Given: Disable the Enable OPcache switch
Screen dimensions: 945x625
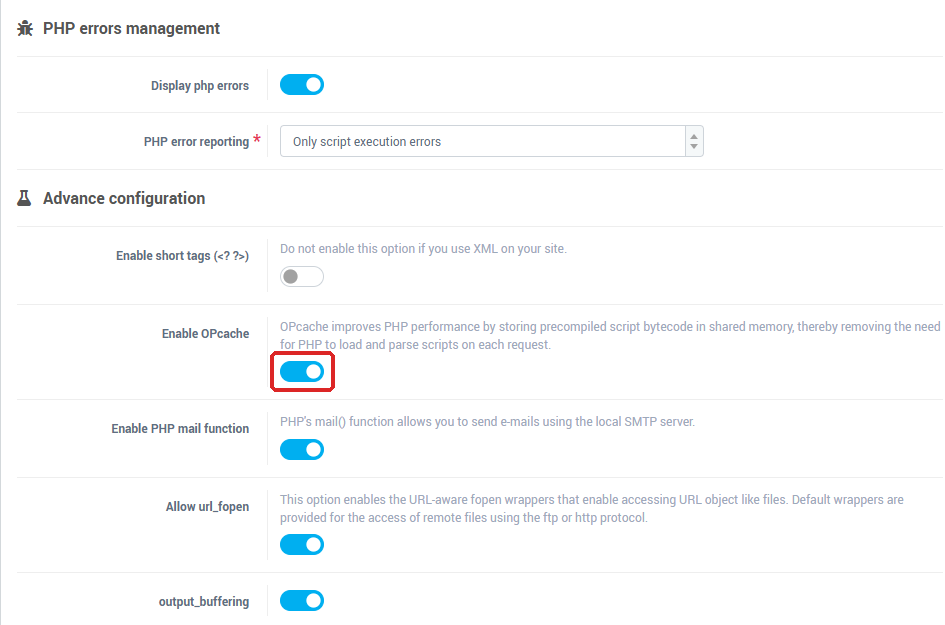Looking at the screenshot, I should point(302,372).
